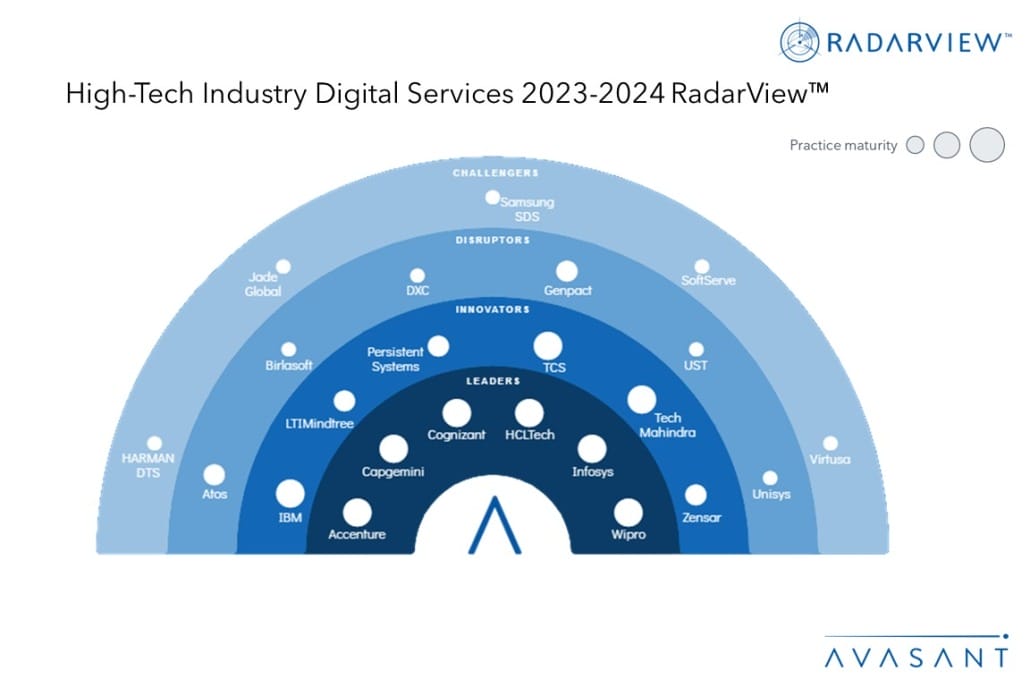Select the Tech Mahindra bubble

(641, 398)
